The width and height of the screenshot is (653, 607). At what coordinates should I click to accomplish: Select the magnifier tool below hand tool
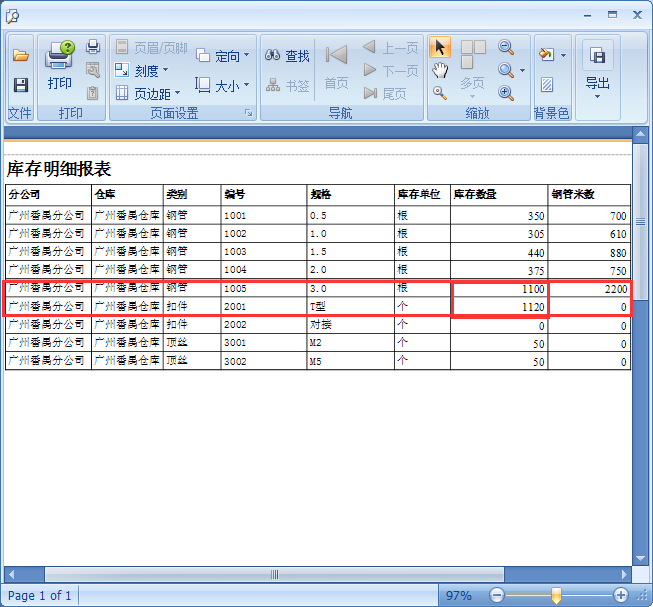tap(439, 92)
